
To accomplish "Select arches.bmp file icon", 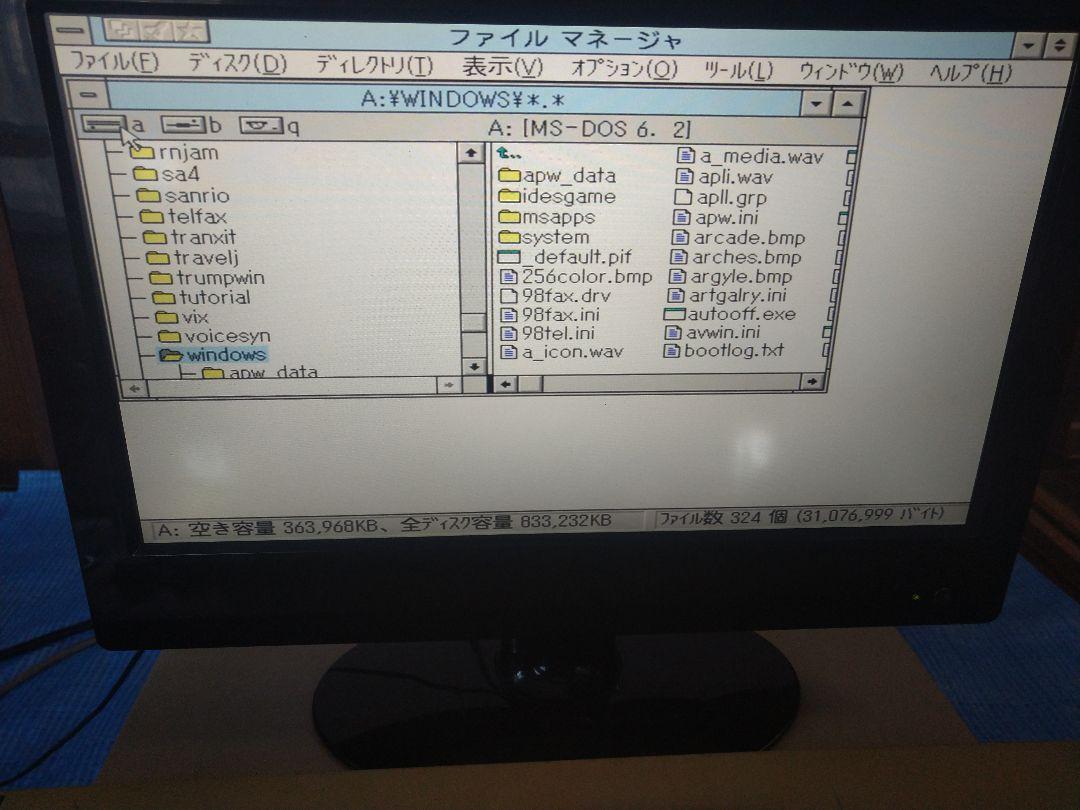I will pyautogui.click(x=678, y=257).
